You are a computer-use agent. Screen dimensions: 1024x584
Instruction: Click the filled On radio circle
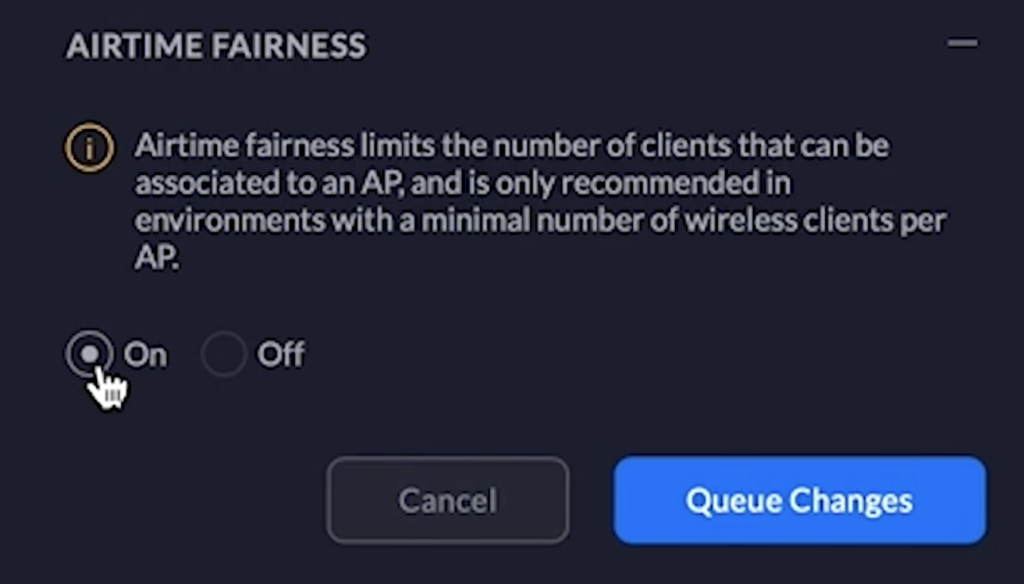[89, 354]
